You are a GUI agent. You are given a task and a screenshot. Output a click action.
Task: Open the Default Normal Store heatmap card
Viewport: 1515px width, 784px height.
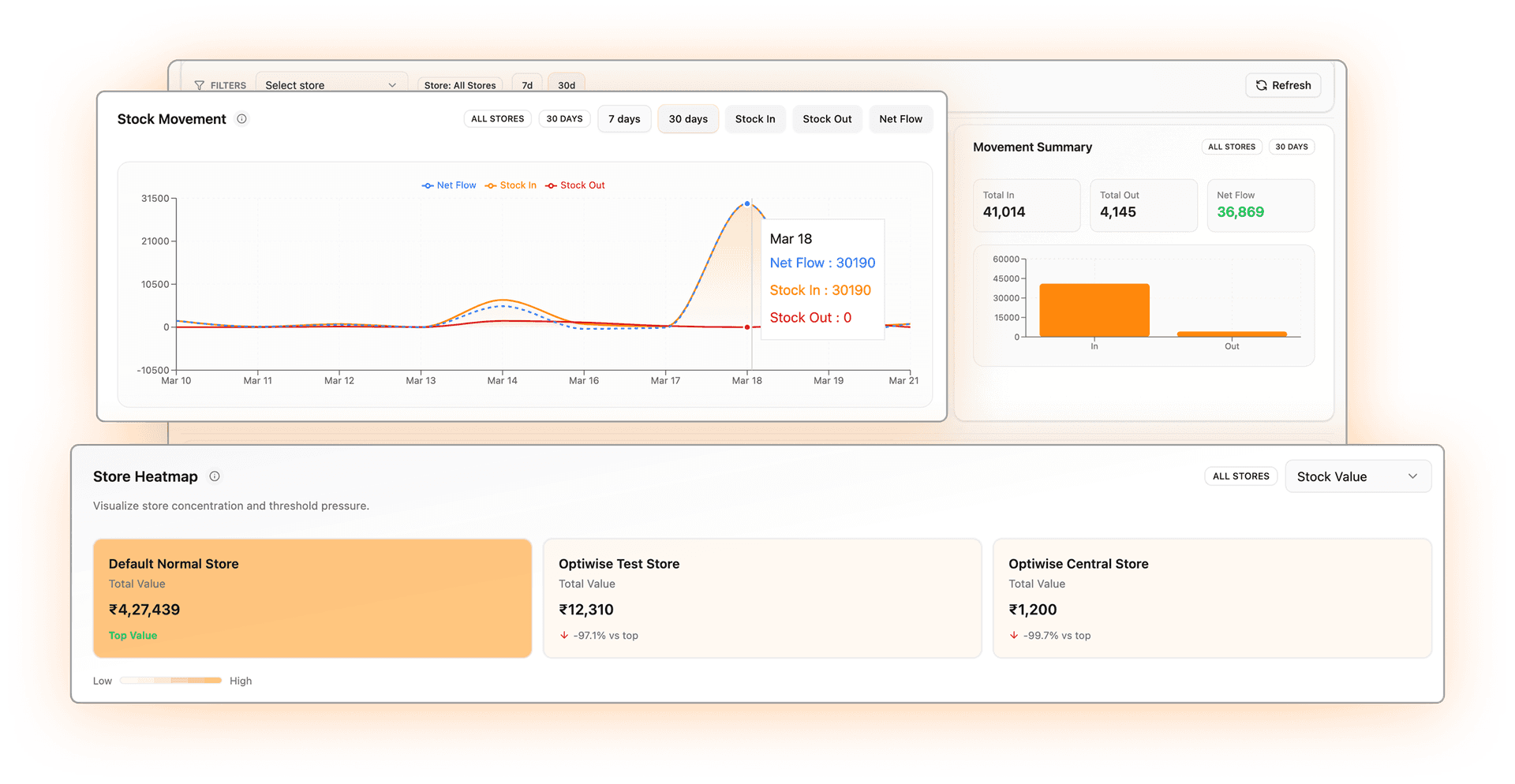click(312, 599)
